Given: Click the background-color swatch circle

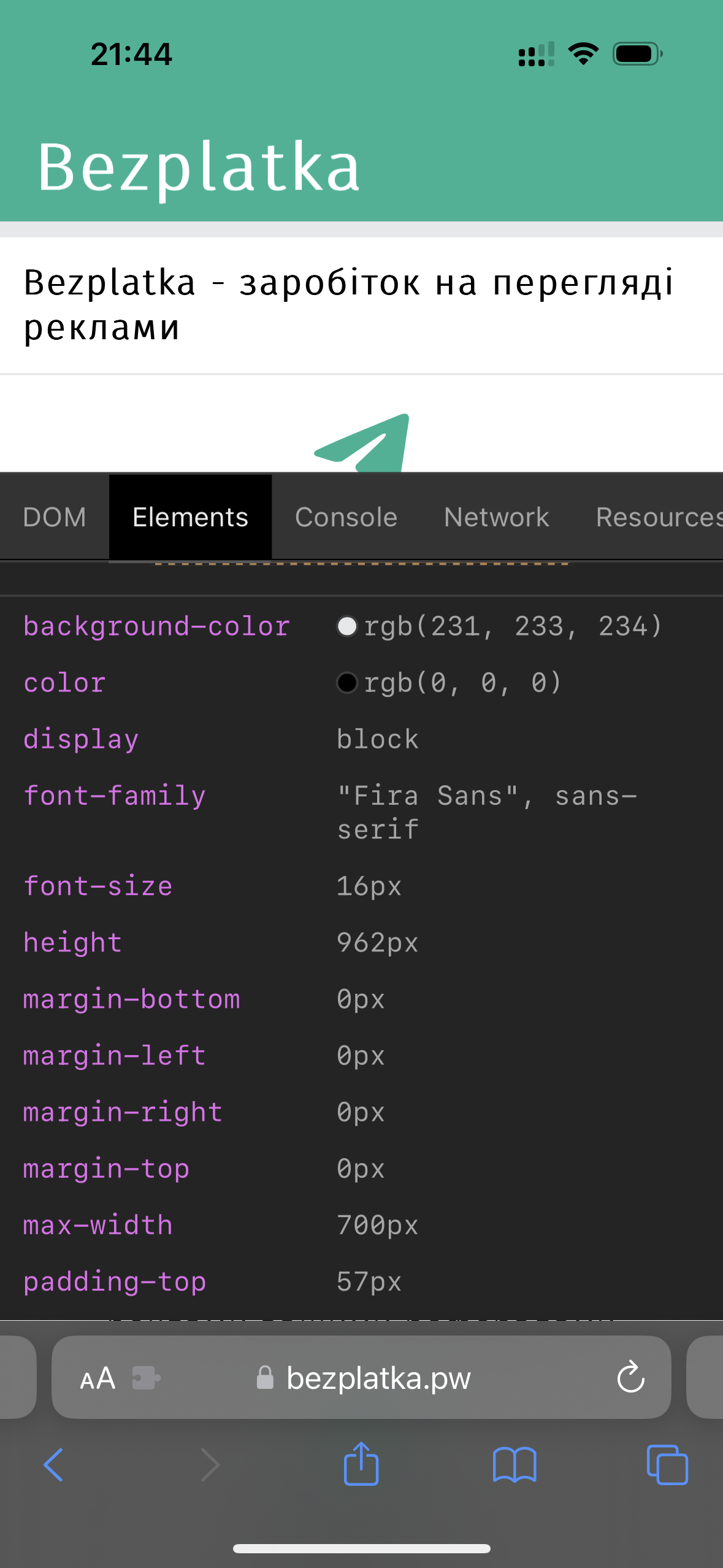Looking at the screenshot, I should point(347,626).
